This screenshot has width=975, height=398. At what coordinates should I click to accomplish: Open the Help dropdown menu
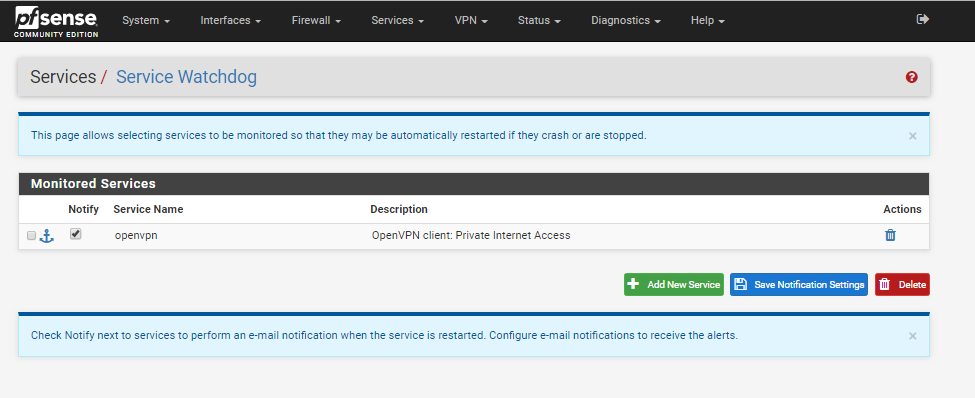(708, 21)
